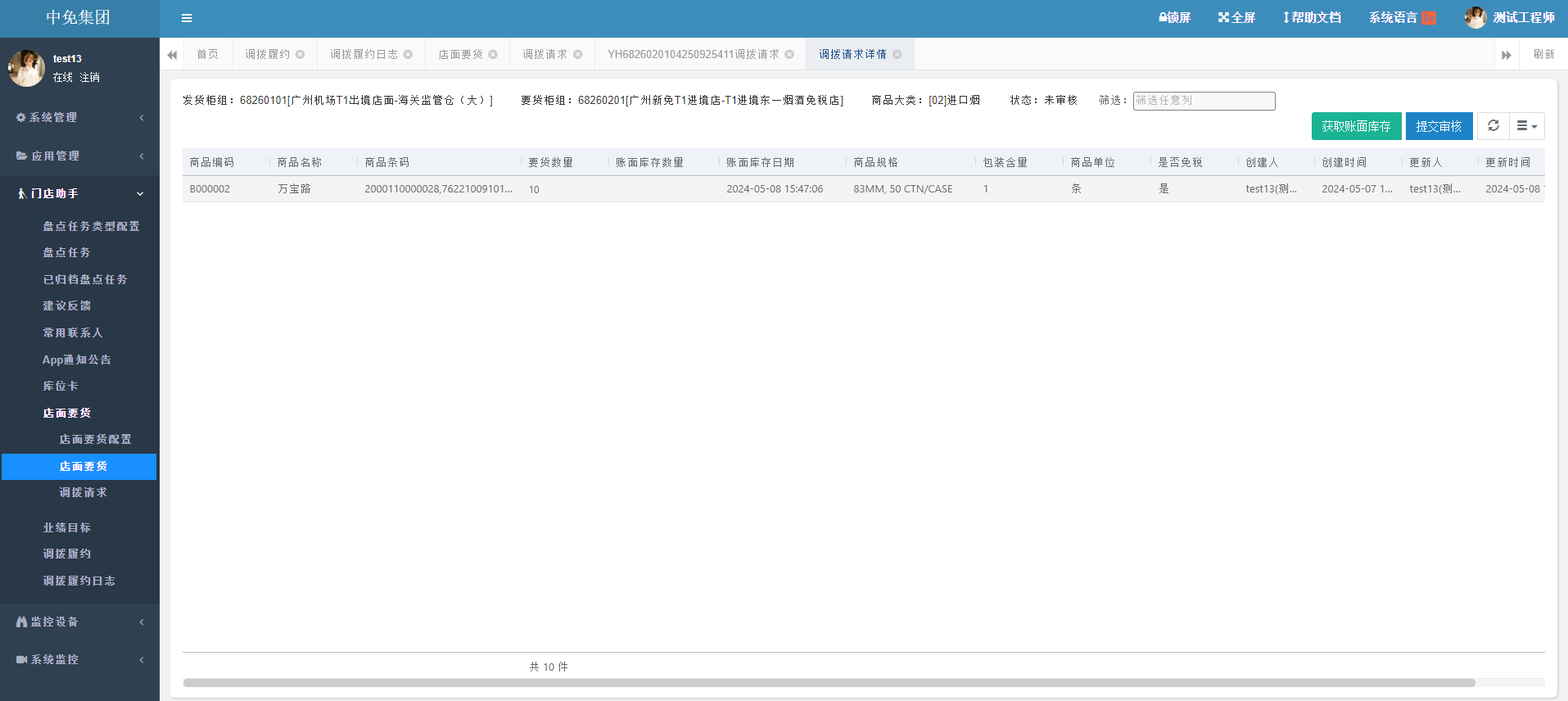The width and height of the screenshot is (1568, 701).
Task: Switch to the 调拨履约日志 tab
Action: (364, 55)
